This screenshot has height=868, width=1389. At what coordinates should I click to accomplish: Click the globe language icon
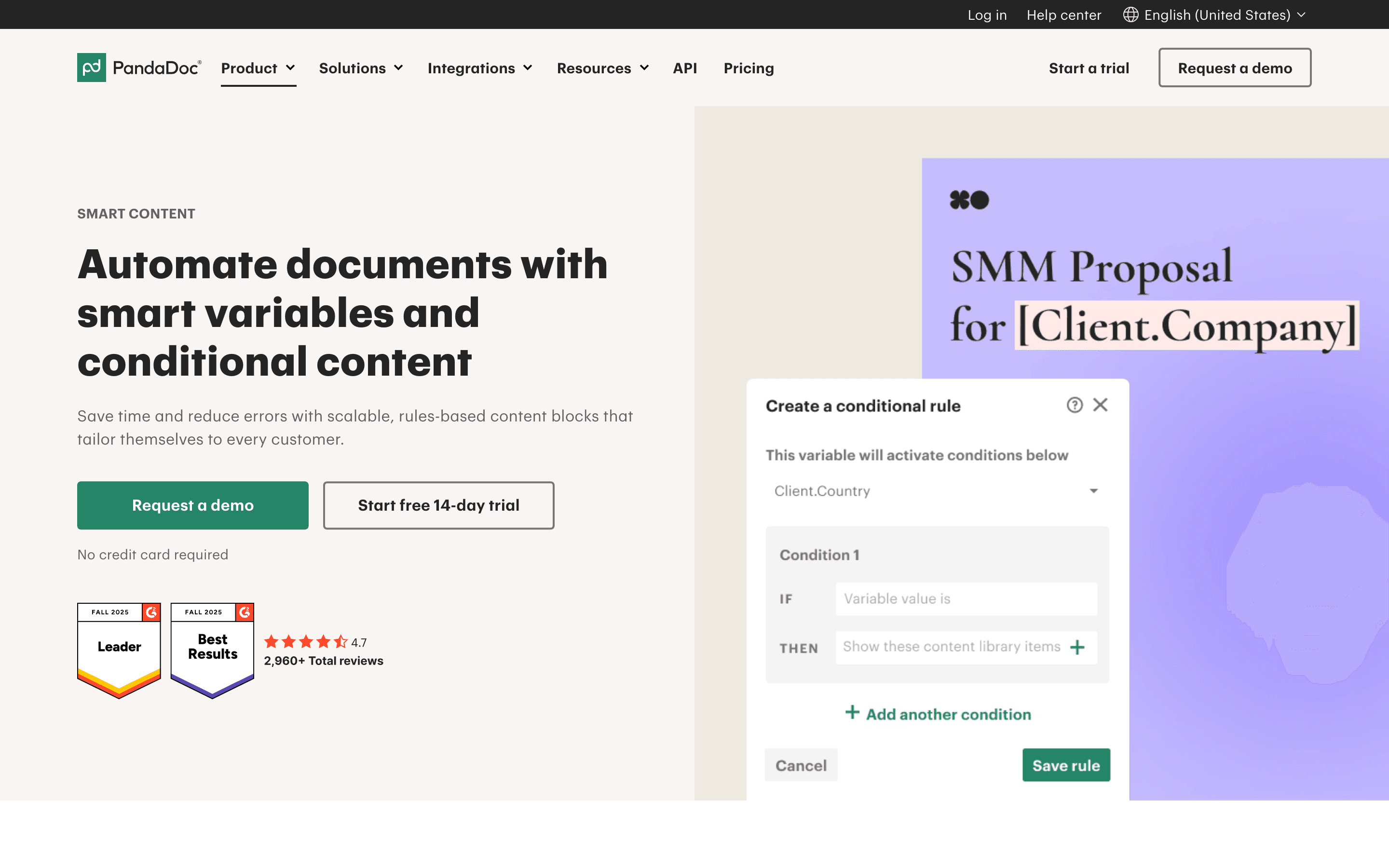coord(1130,15)
